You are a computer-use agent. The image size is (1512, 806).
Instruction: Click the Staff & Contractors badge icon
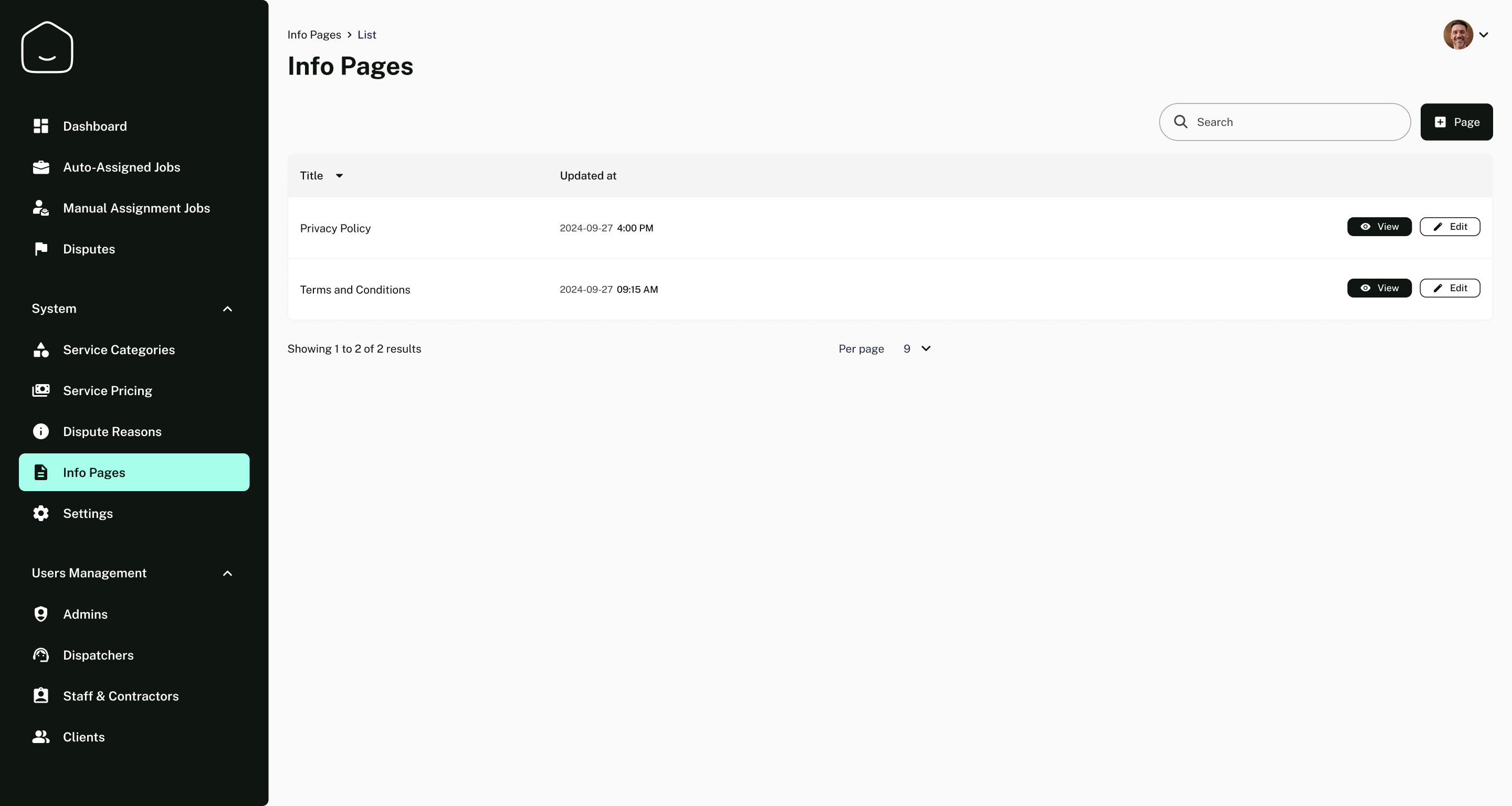(x=40, y=696)
